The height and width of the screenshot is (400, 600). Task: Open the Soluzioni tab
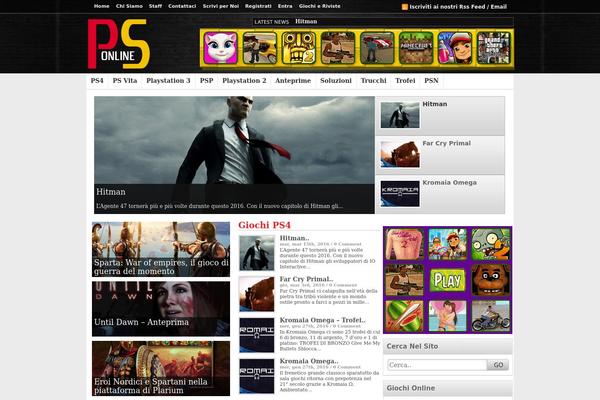(x=336, y=81)
